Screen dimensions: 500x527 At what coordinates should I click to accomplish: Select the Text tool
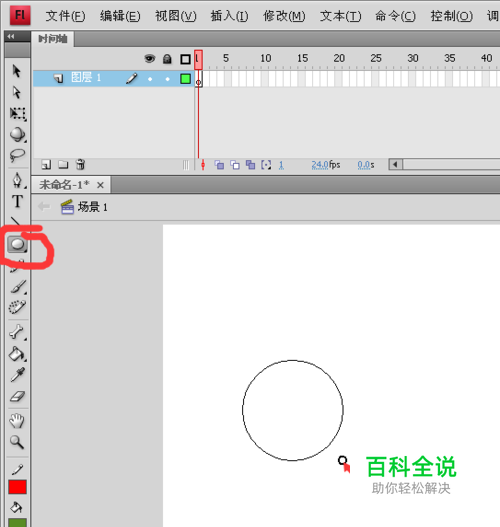(x=17, y=201)
